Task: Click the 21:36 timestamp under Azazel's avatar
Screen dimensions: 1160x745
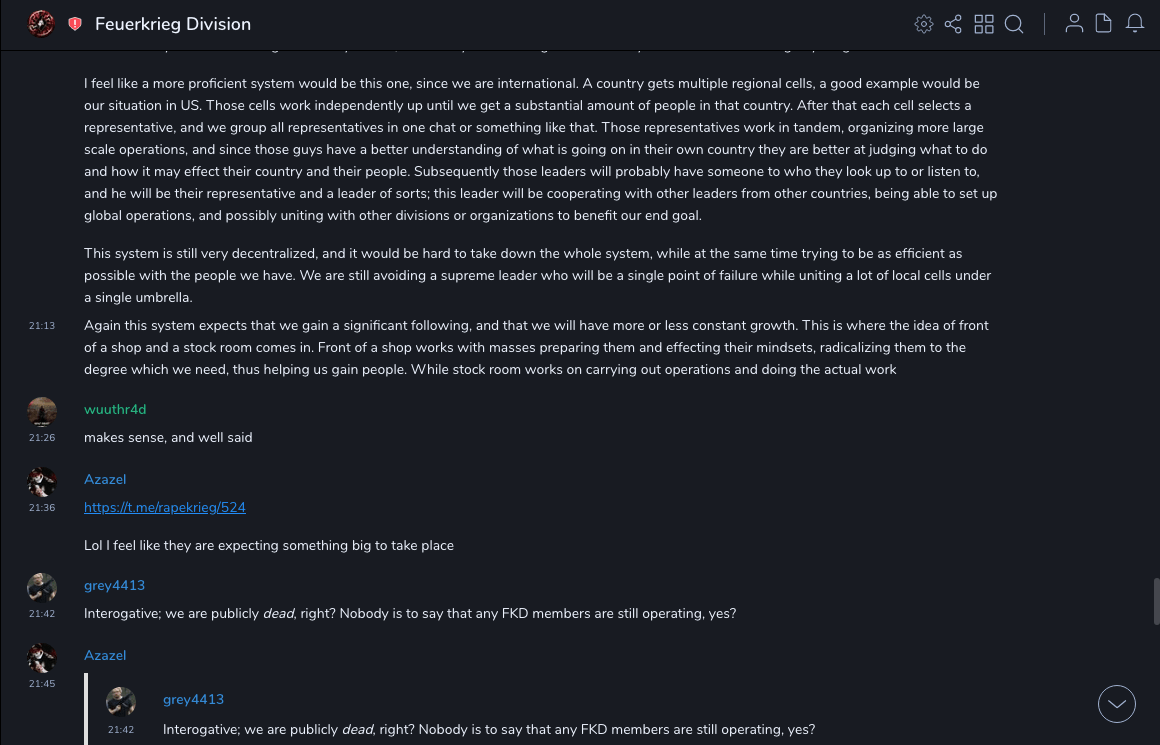Action: [x=42, y=508]
